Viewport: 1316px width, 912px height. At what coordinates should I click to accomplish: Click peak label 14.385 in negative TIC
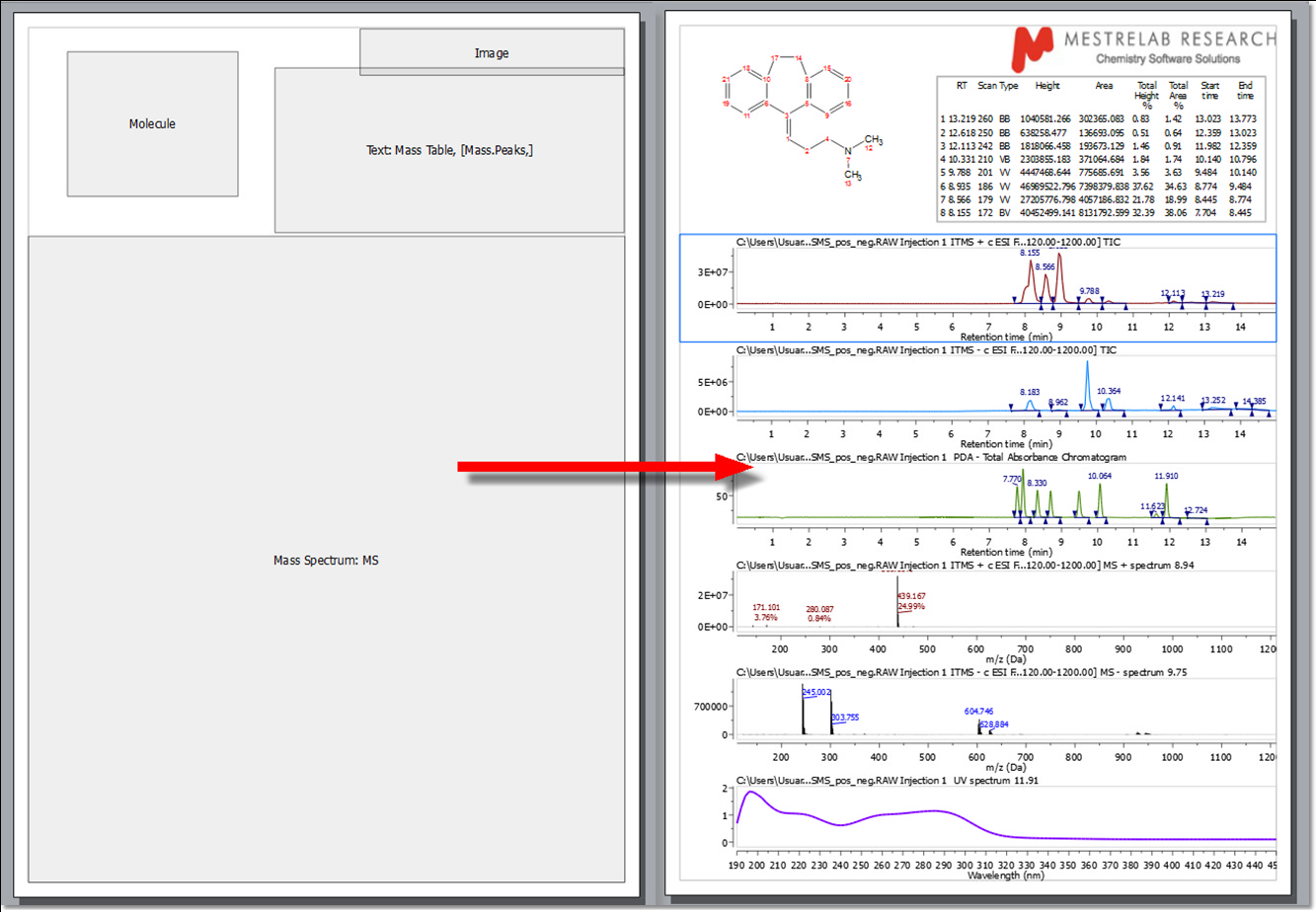[1254, 401]
